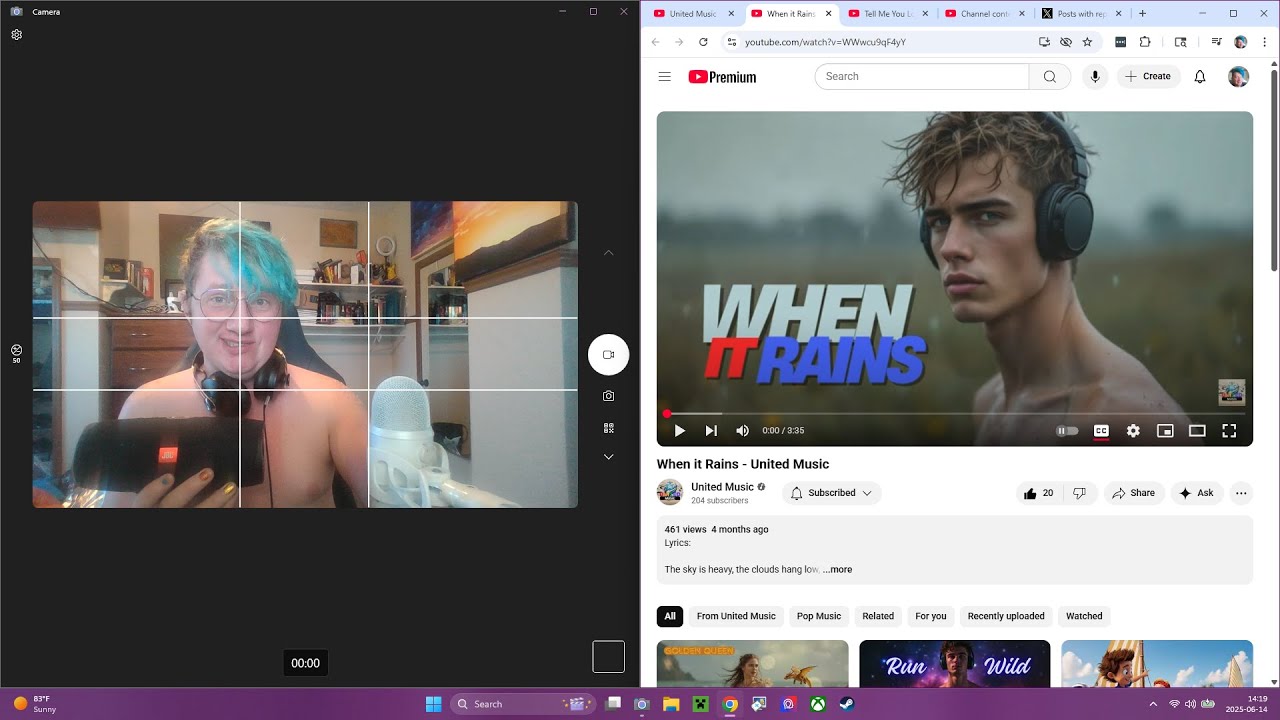Select the Recently uploaded chip
1280x720 pixels.
pyautogui.click(x=1006, y=616)
